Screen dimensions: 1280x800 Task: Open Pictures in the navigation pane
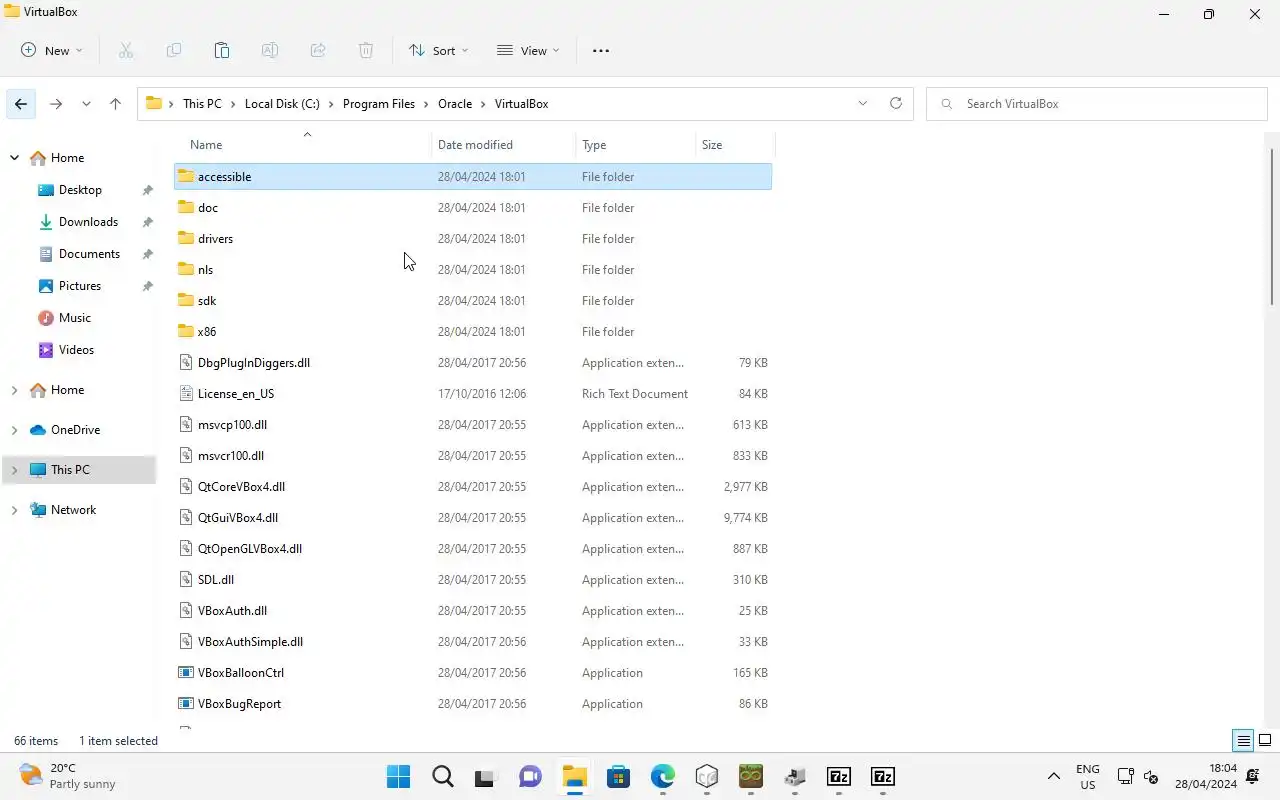click(80, 286)
